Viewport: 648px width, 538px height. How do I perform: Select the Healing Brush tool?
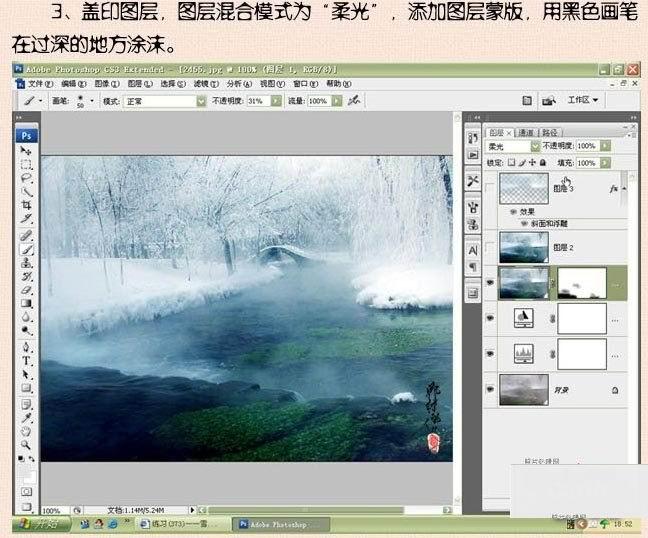(26, 236)
